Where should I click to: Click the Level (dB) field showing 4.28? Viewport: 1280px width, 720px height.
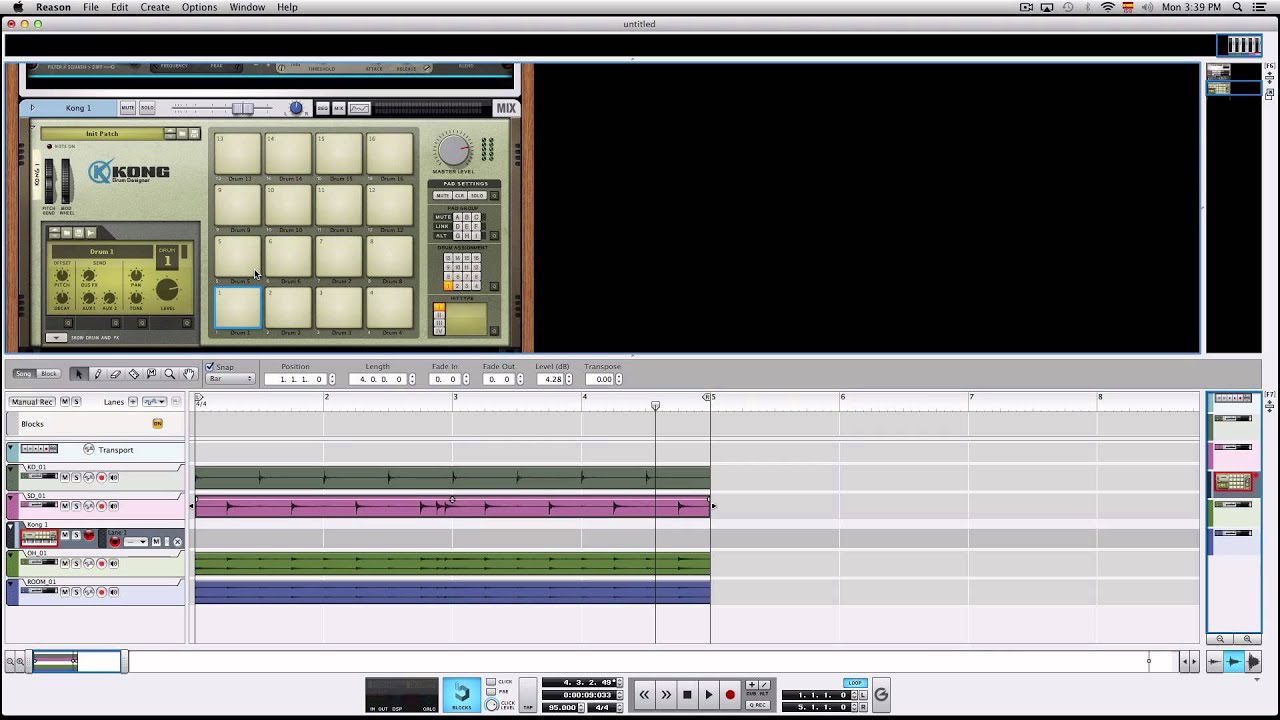pyautogui.click(x=550, y=379)
